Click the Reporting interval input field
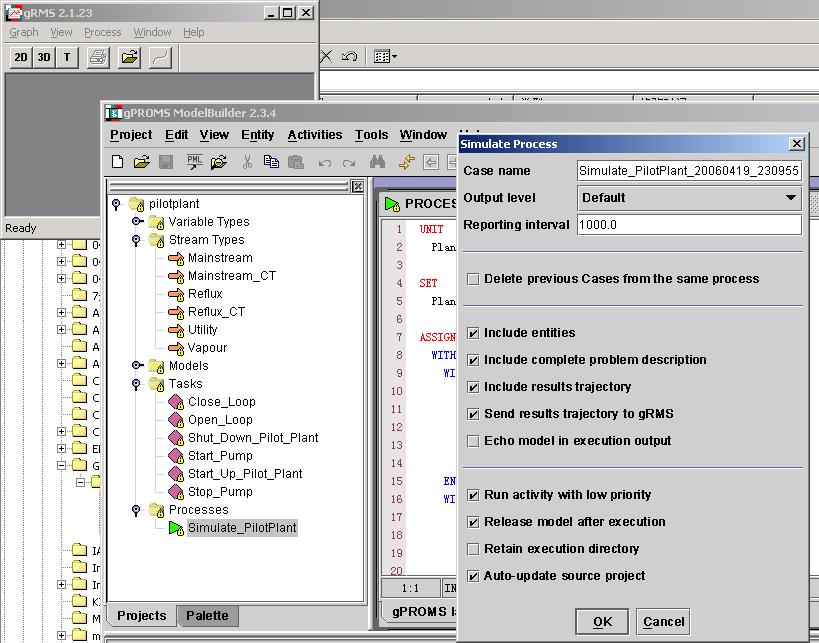This screenshot has width=819, height=643. point(689,225)
